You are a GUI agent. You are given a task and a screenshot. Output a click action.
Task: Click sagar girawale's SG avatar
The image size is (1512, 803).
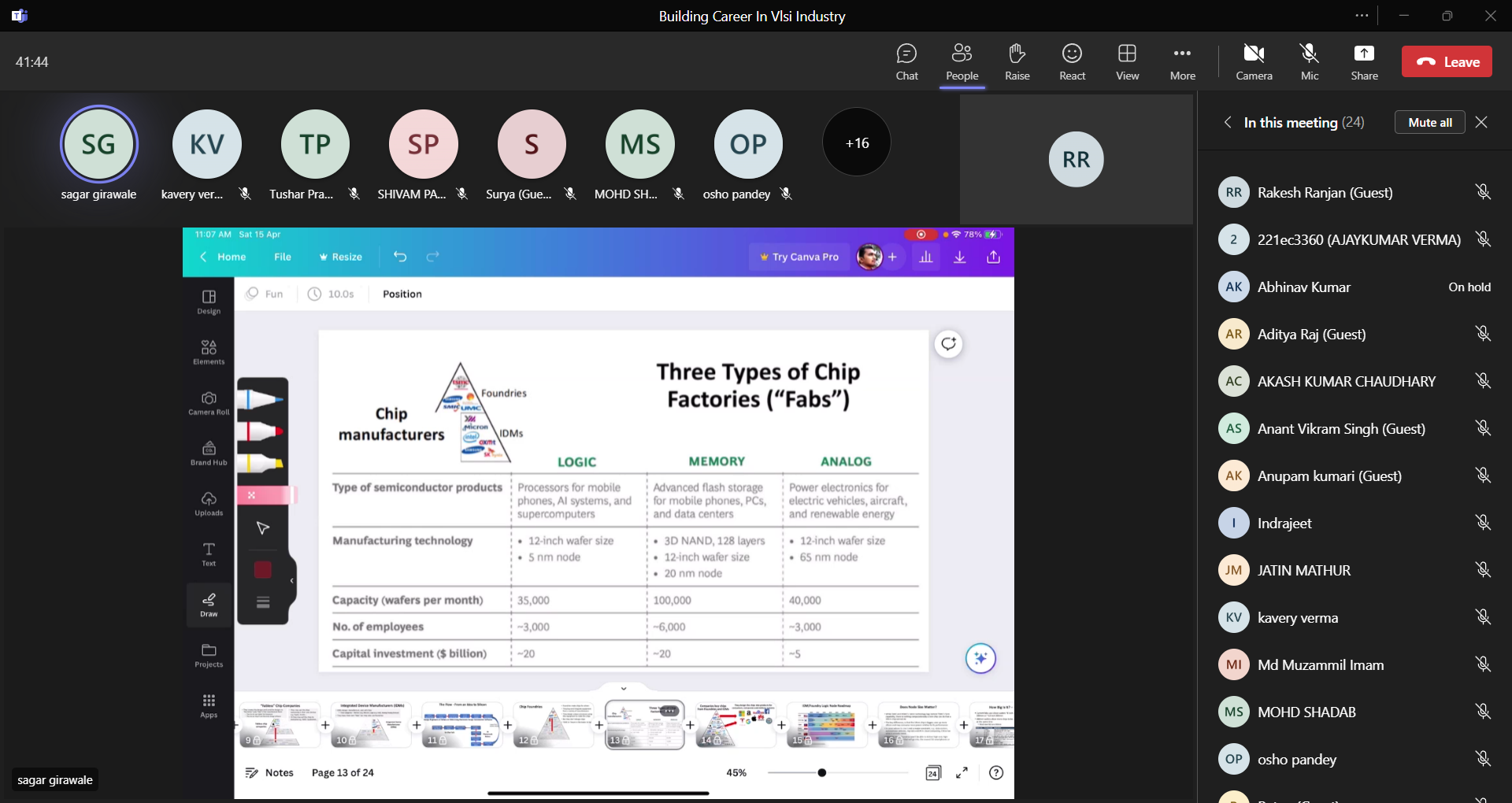pos(98,144)
